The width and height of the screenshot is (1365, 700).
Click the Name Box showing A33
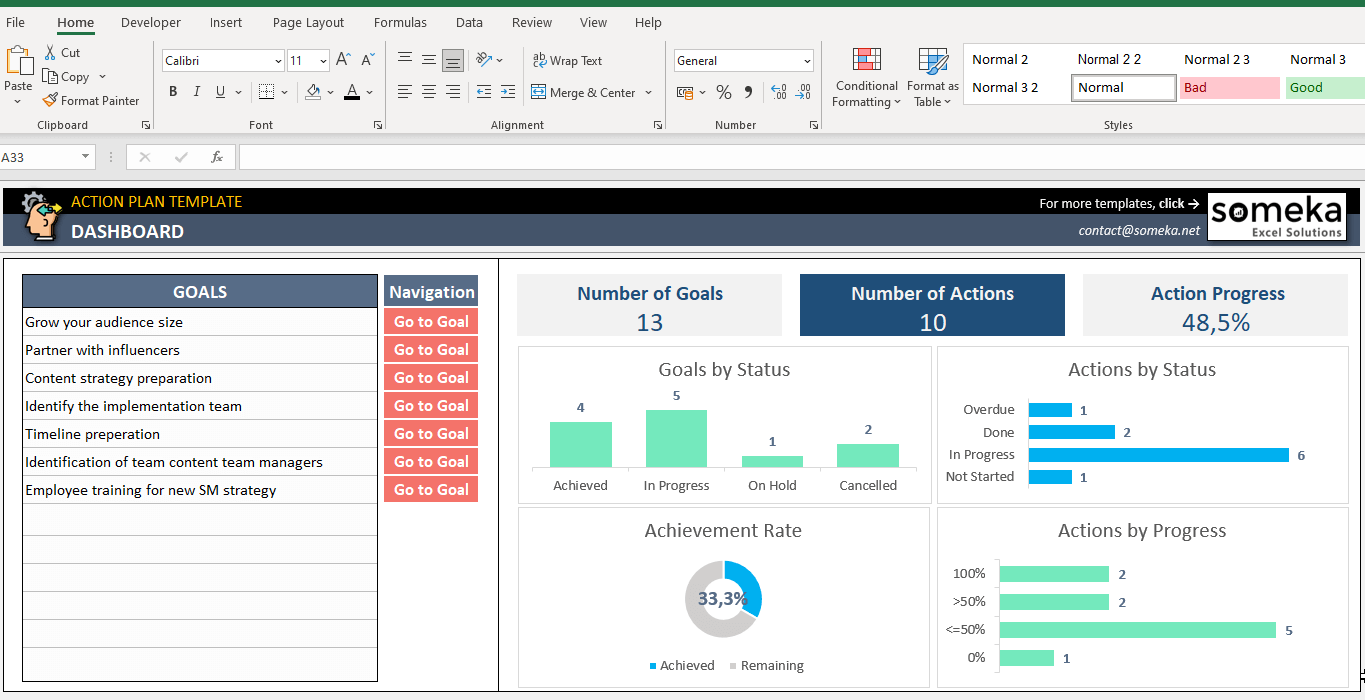click(40, 156)
